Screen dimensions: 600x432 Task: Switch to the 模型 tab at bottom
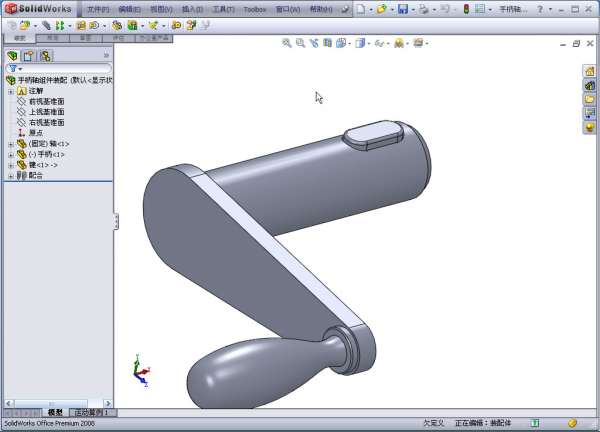(x=55, y=412)
